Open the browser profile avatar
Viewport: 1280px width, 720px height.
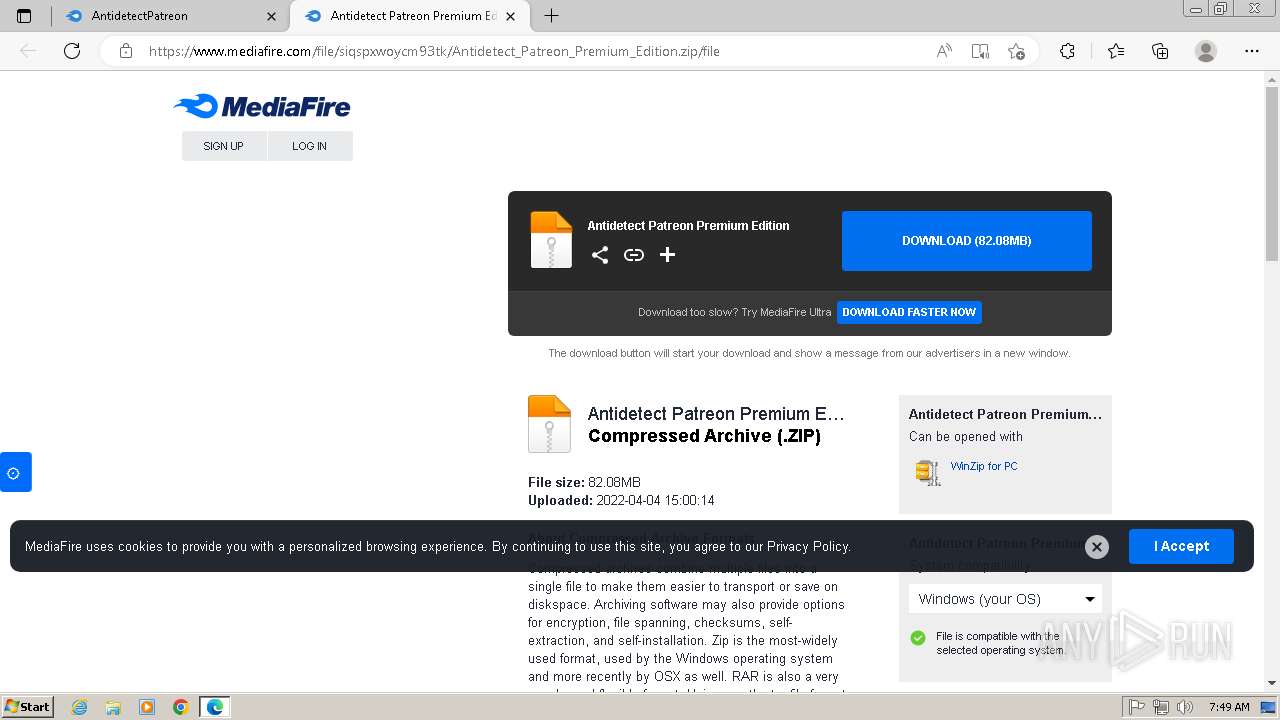click(x=1206, y=51)
